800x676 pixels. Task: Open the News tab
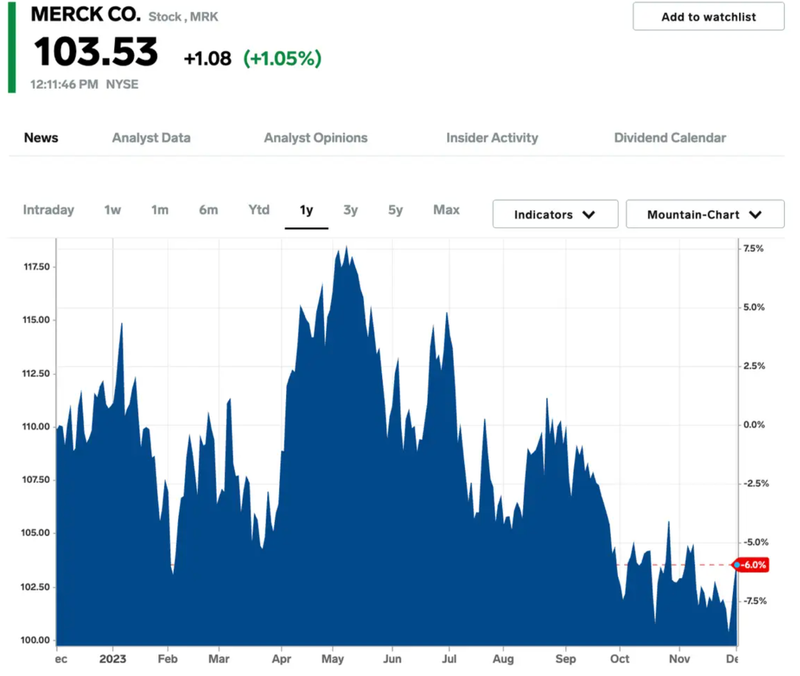point(41,138)
